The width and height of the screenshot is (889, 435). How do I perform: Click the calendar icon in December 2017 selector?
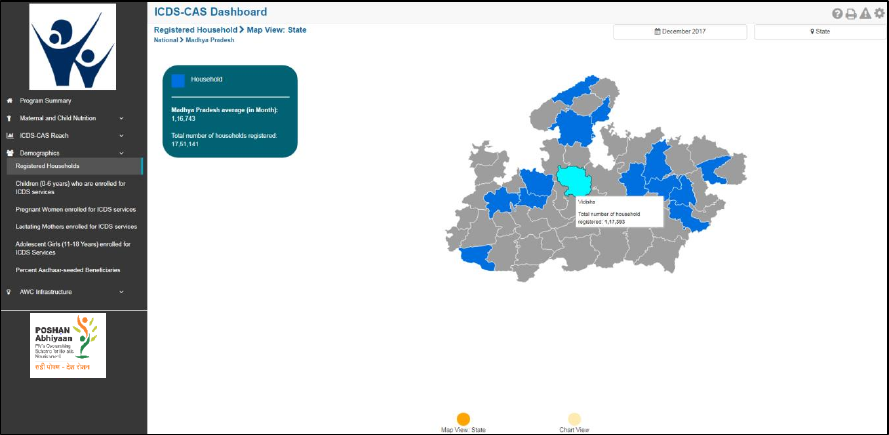point(657,32)
